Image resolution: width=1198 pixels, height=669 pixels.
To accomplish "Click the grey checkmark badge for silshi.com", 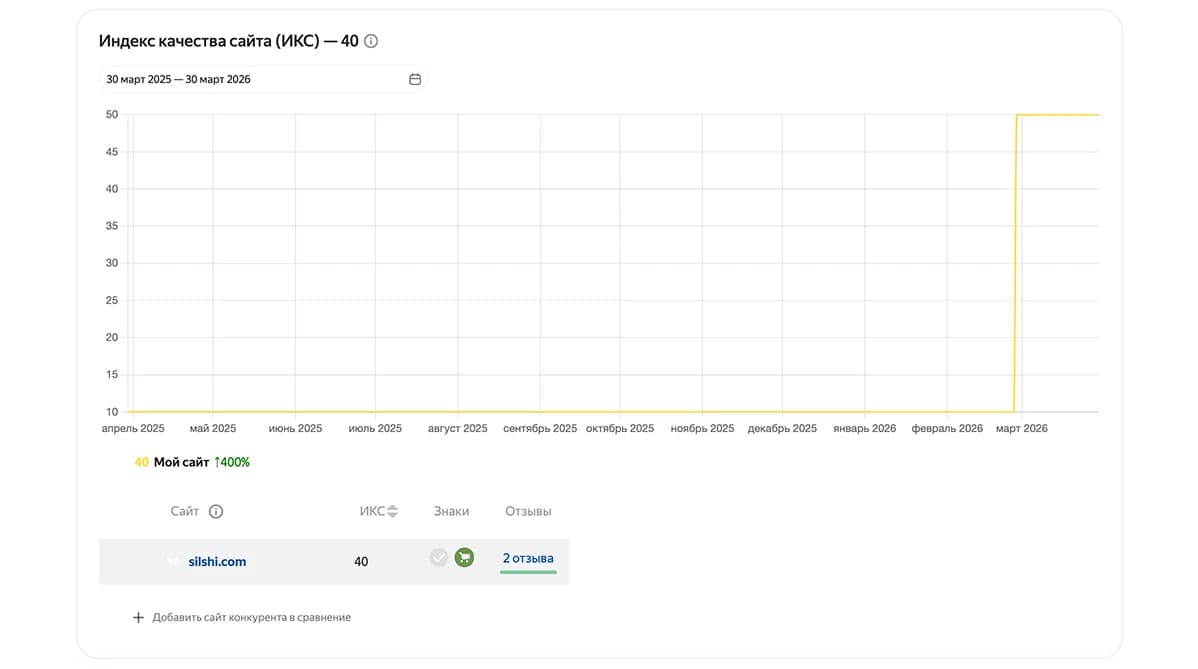I will click(x=439, y=558).
